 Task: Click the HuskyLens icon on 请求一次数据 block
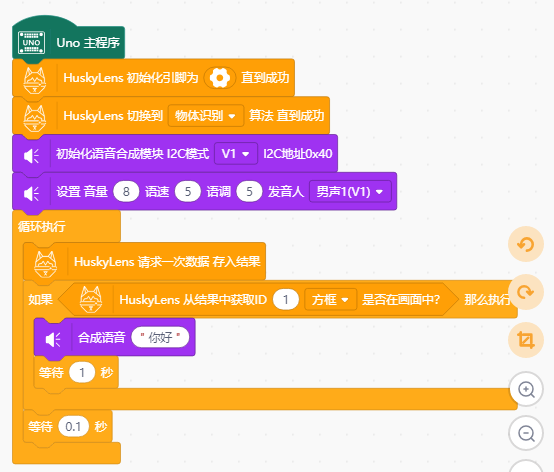45,264
